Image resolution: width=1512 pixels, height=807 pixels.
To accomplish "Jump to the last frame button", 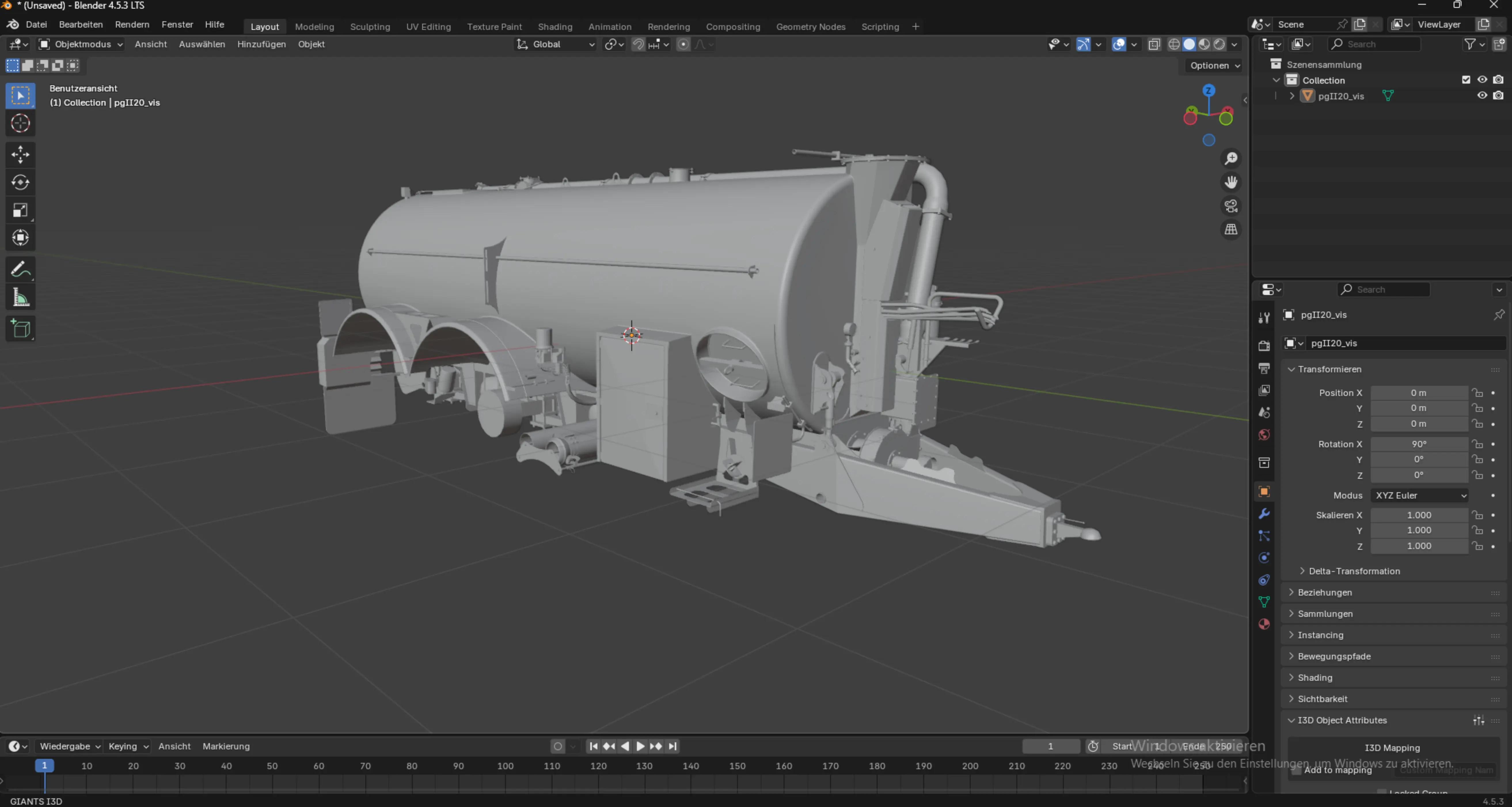I will (x=673, y=746).
